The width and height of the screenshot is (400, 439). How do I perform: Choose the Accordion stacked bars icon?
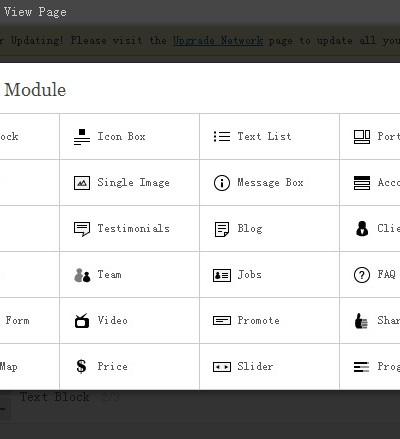coord(362,183)
